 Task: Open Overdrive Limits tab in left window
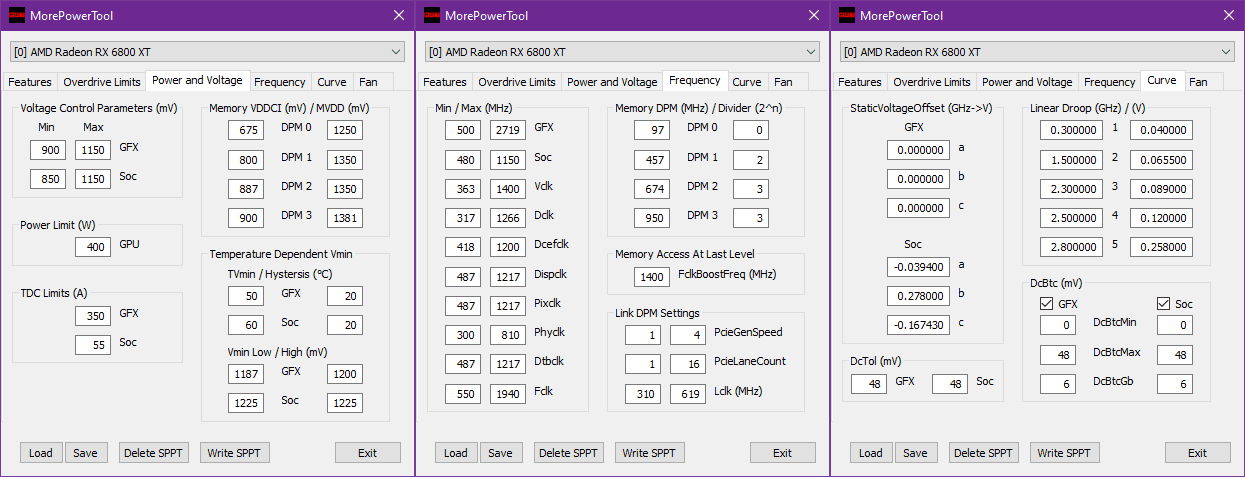[102, 82]
